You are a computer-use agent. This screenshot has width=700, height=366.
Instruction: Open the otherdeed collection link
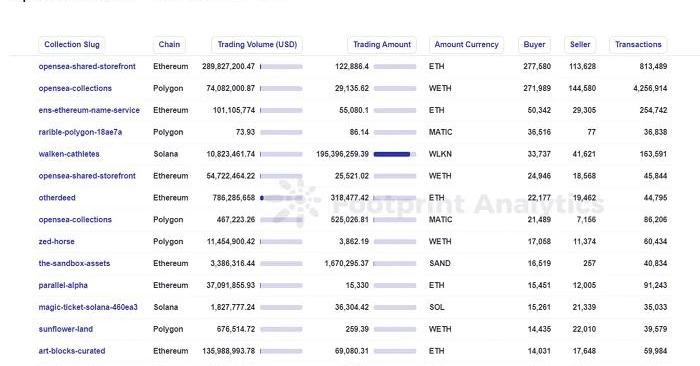(x=57, y=198)
